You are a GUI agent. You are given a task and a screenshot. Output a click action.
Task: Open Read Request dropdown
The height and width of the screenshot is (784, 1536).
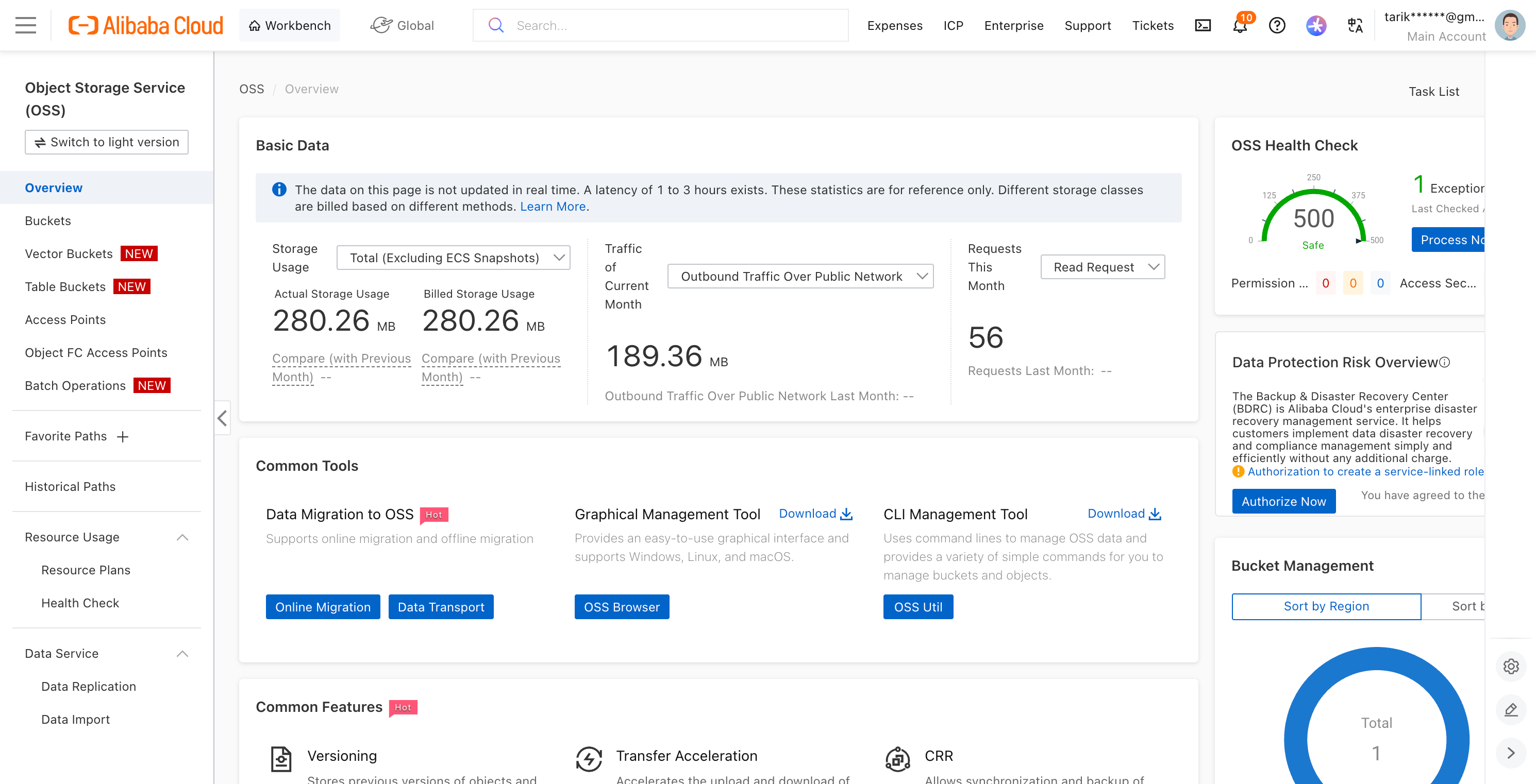coord(1103,267)
